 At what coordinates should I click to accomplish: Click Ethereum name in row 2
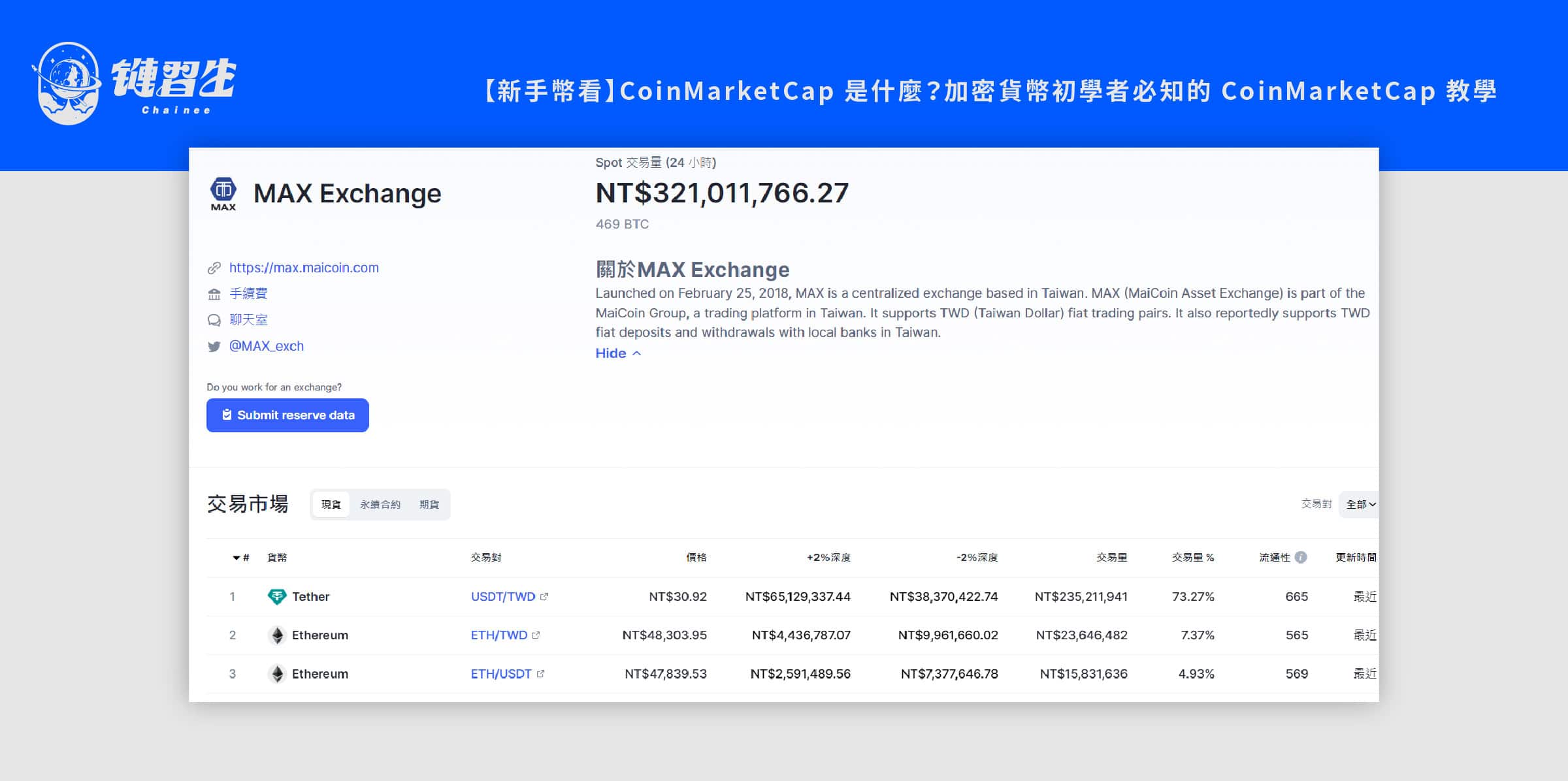pyautogui.click(x=320, y=635)
